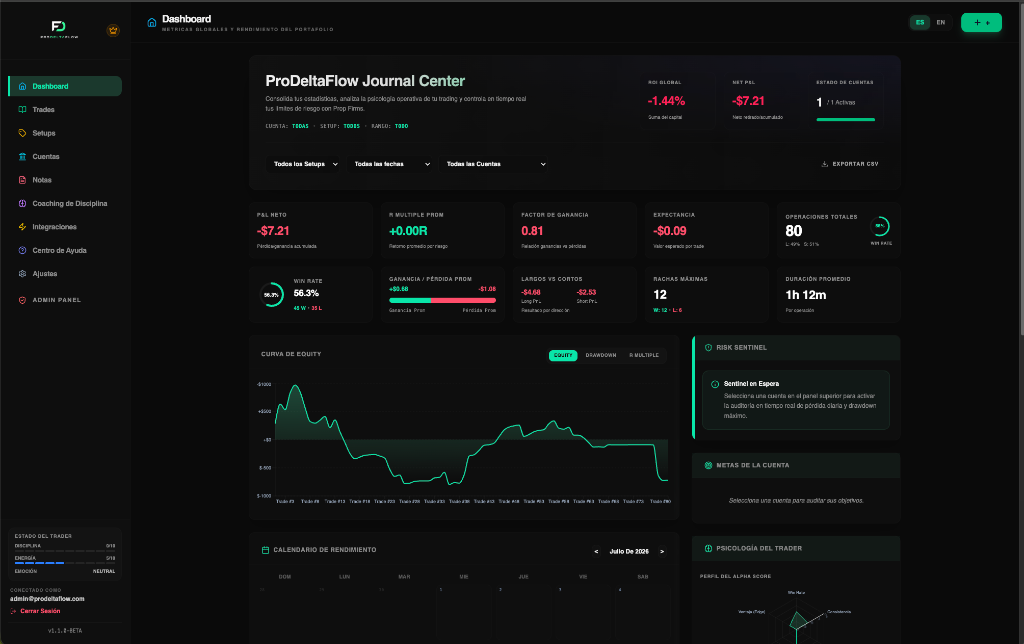Switch language to EN
1024x644 pixels.
(940, 22)
